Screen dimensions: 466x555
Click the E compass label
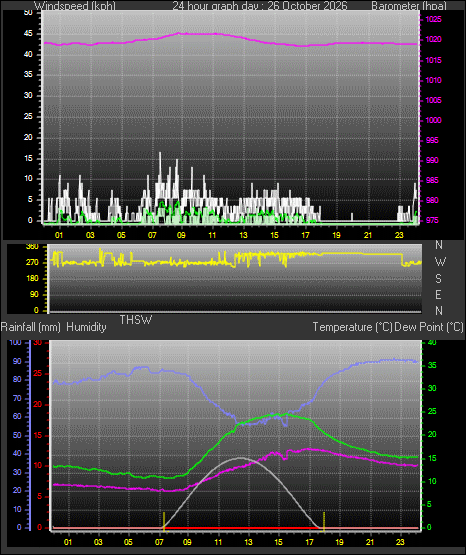439,294
